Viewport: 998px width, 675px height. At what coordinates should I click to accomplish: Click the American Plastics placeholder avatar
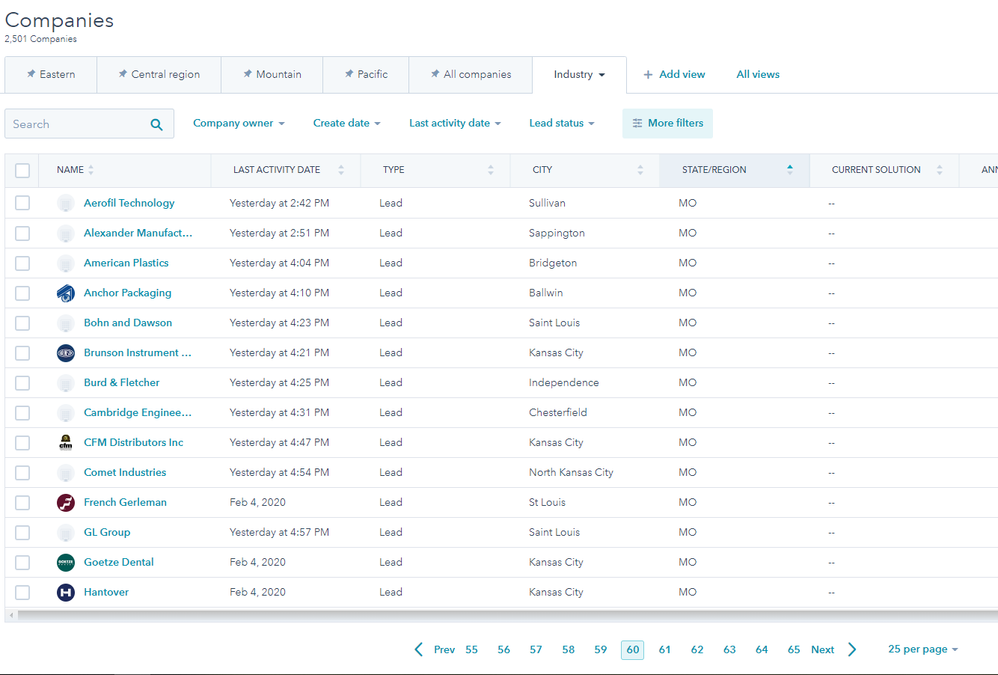(66, 263)
